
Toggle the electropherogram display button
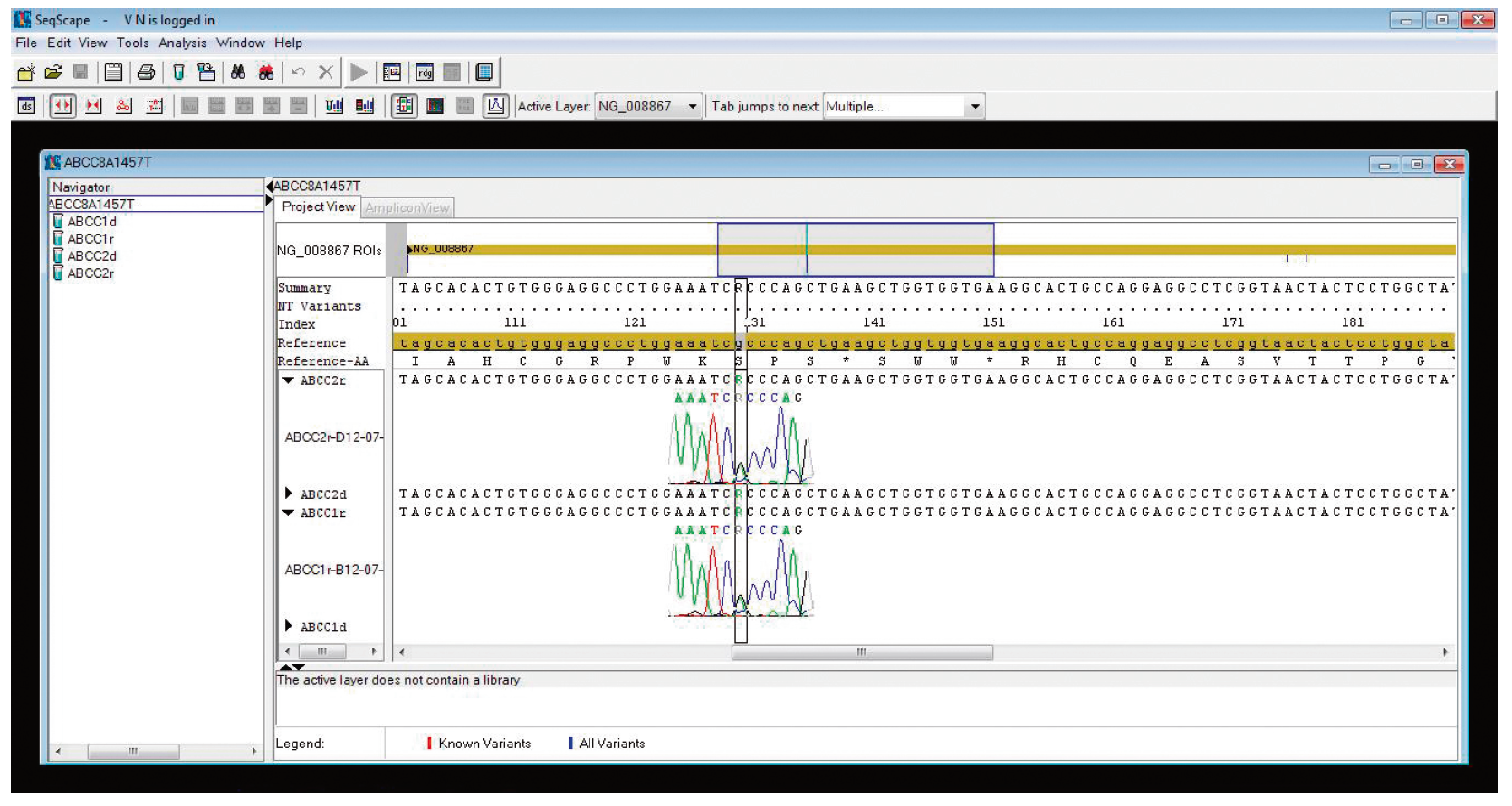pos(495,106)
